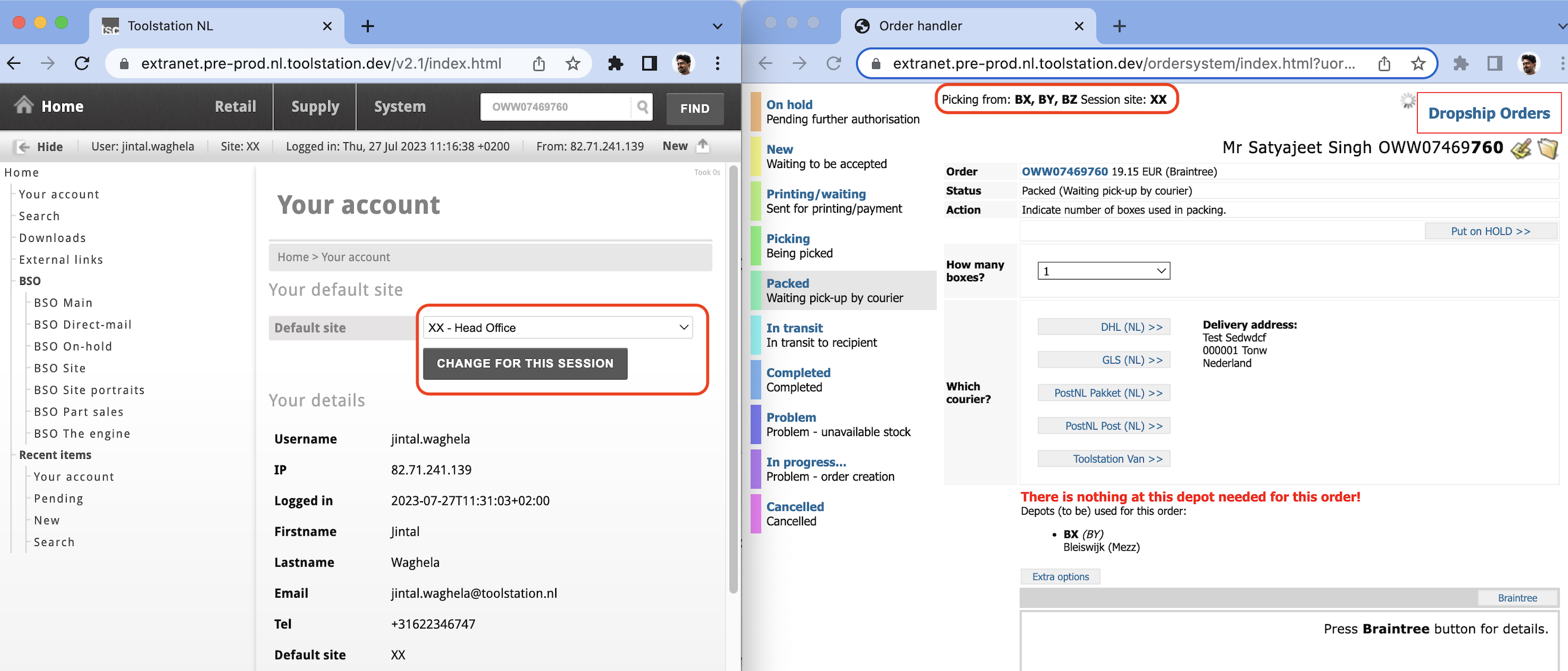Open the side panel icon in Chrome toolbar
This screenshot has height=671, width=1568.
649,63
